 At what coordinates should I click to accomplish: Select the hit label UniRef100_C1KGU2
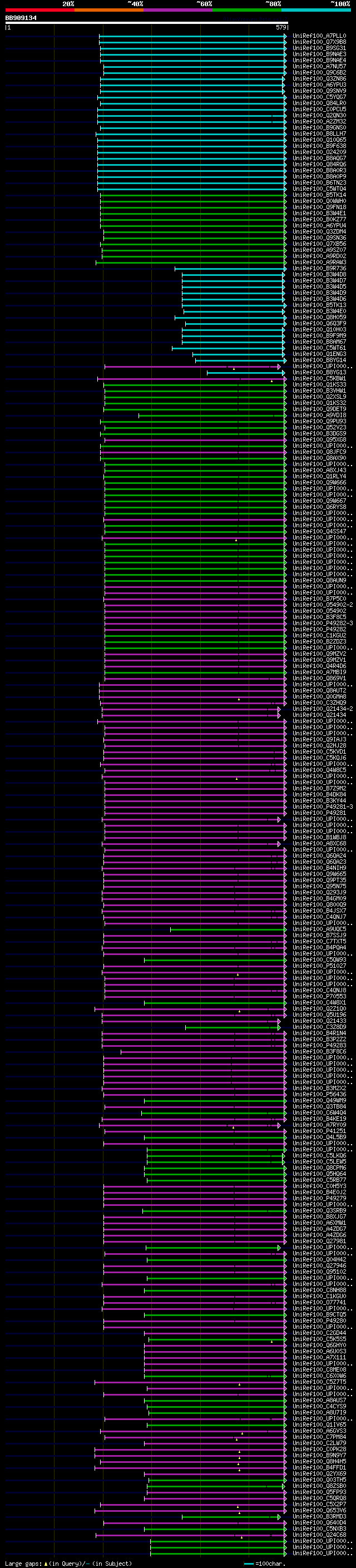(x=319, y=635)
